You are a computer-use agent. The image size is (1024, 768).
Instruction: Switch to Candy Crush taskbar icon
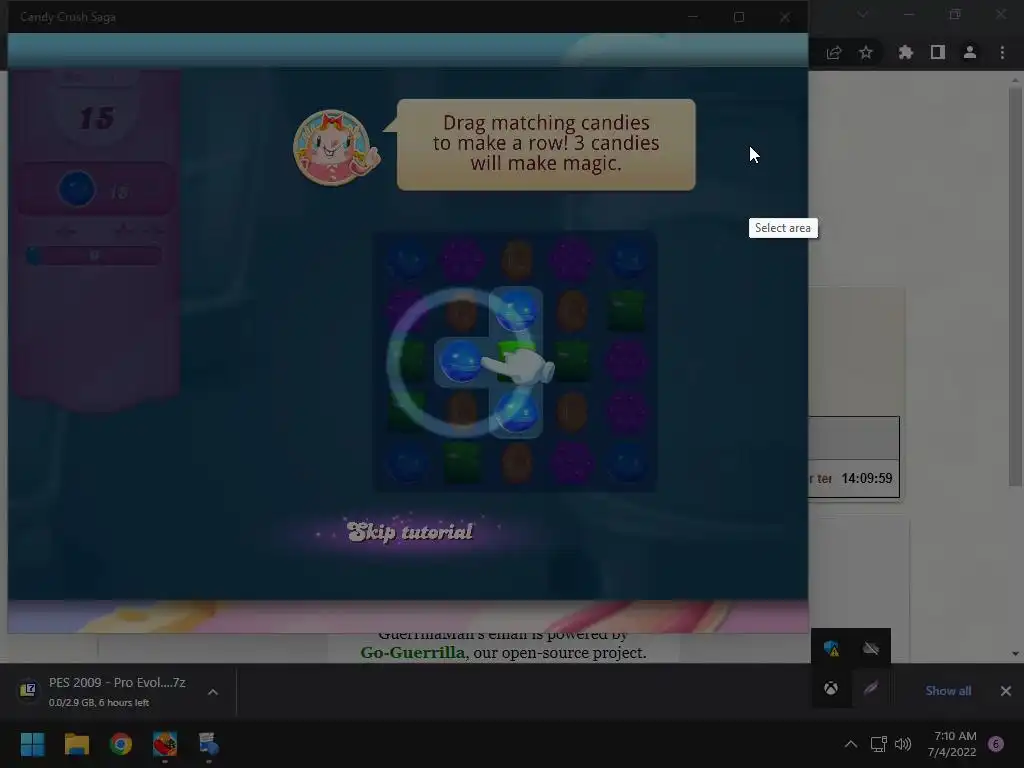pos(165,744)
